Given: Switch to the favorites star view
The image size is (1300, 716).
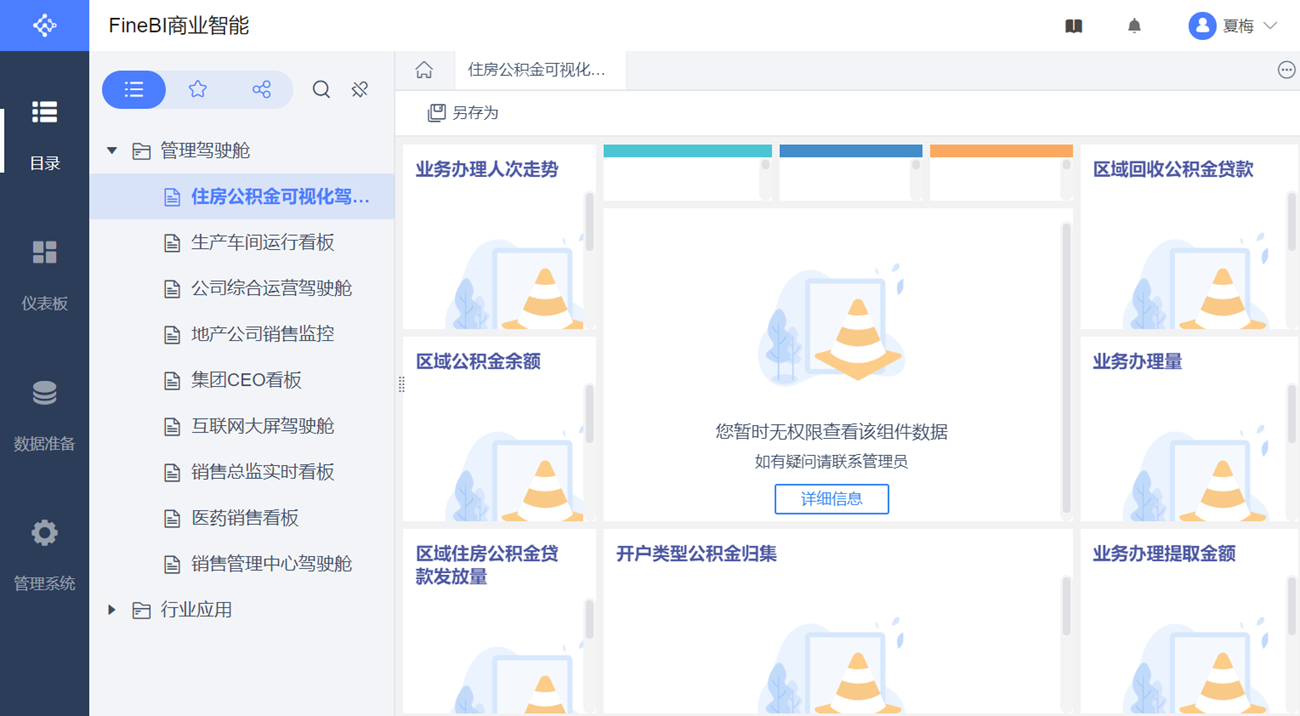Looking at the screenshot, I should [198, 90].
